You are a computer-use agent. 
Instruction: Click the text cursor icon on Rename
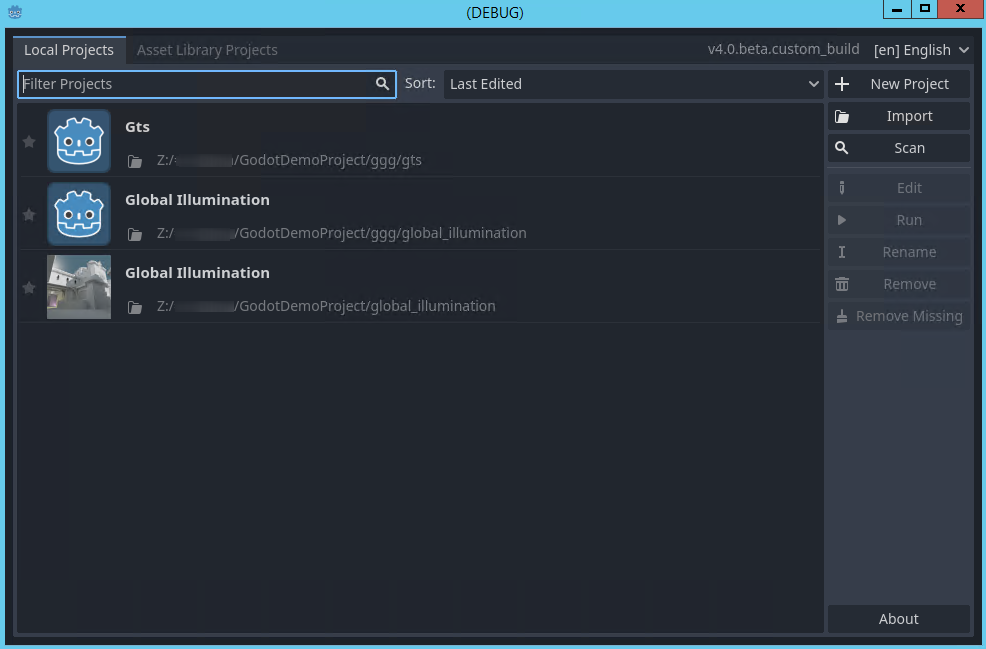point(842,252)
